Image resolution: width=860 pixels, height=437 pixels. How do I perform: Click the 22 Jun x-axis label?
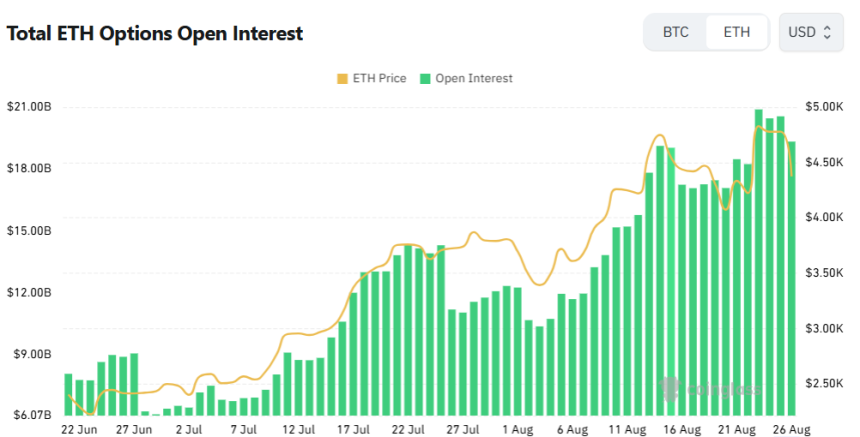[x=79, y=430]
